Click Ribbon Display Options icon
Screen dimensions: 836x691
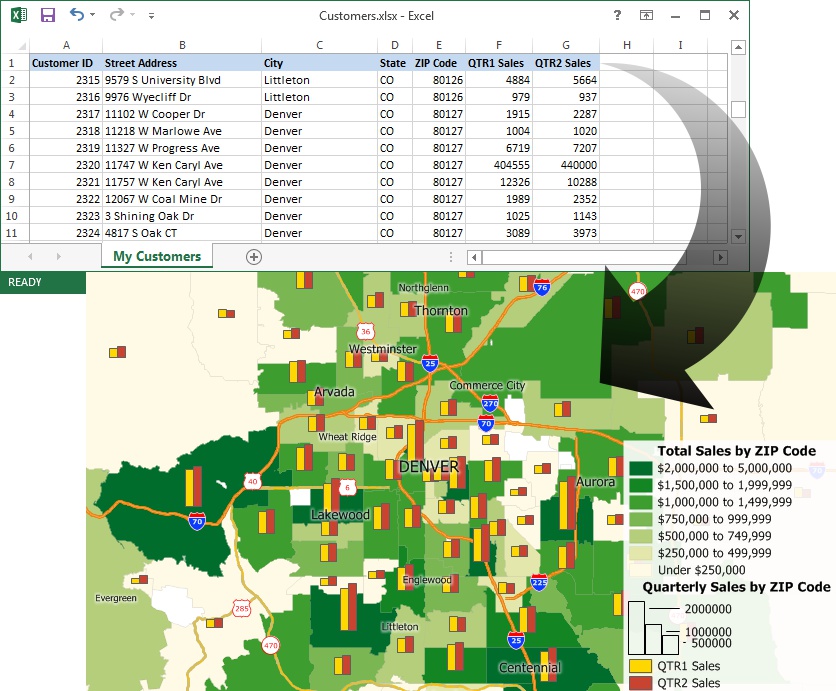click(x=647, y=16)
